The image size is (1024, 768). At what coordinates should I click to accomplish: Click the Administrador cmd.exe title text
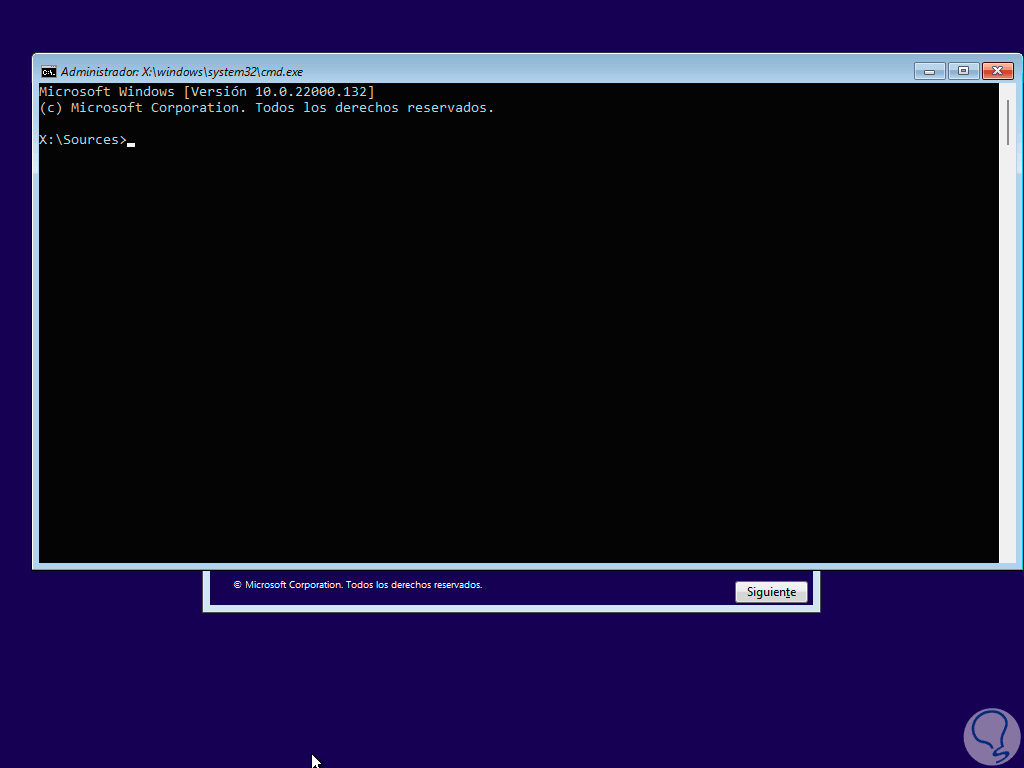(182, 72)
